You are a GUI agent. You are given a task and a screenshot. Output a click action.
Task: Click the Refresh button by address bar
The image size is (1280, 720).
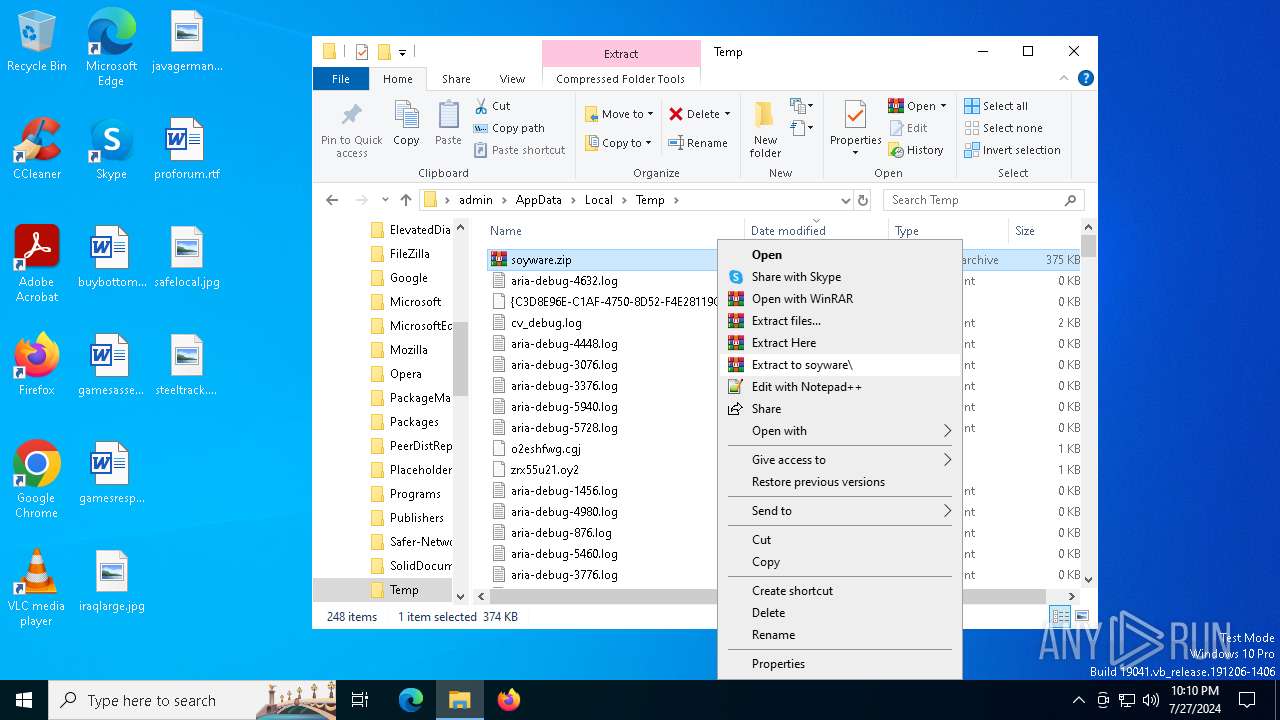click(863, 200)
